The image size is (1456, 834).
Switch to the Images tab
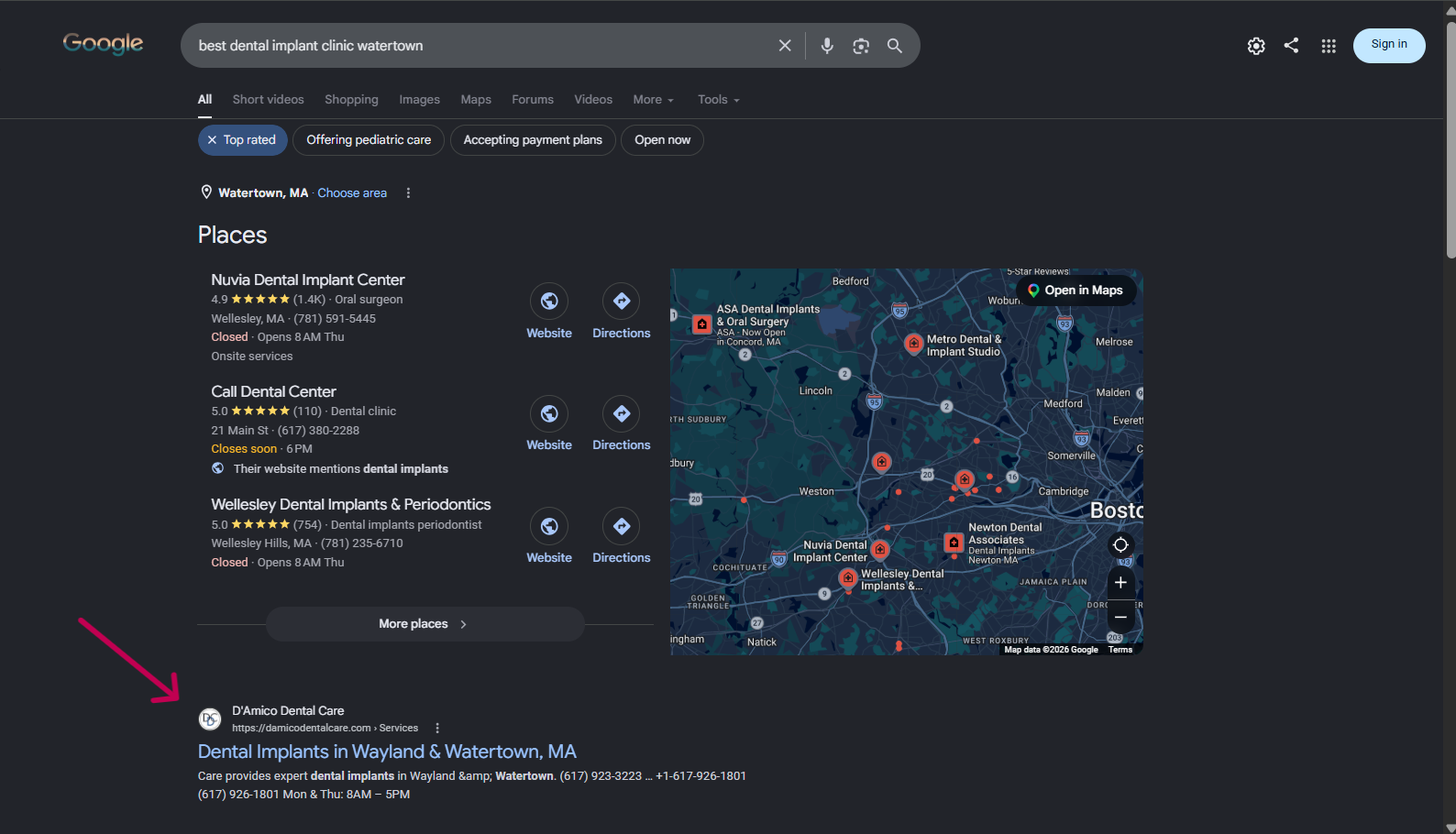tap(419, 100)
